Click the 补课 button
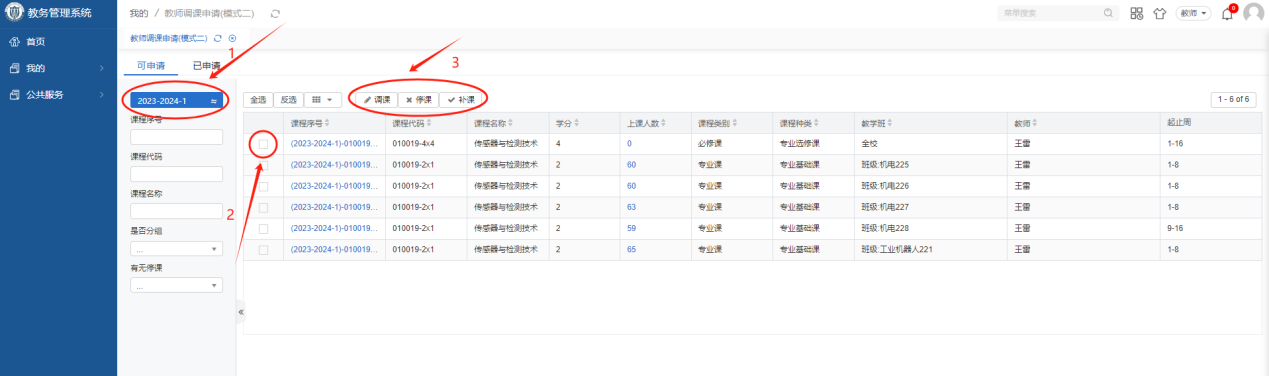 point(461,100)
